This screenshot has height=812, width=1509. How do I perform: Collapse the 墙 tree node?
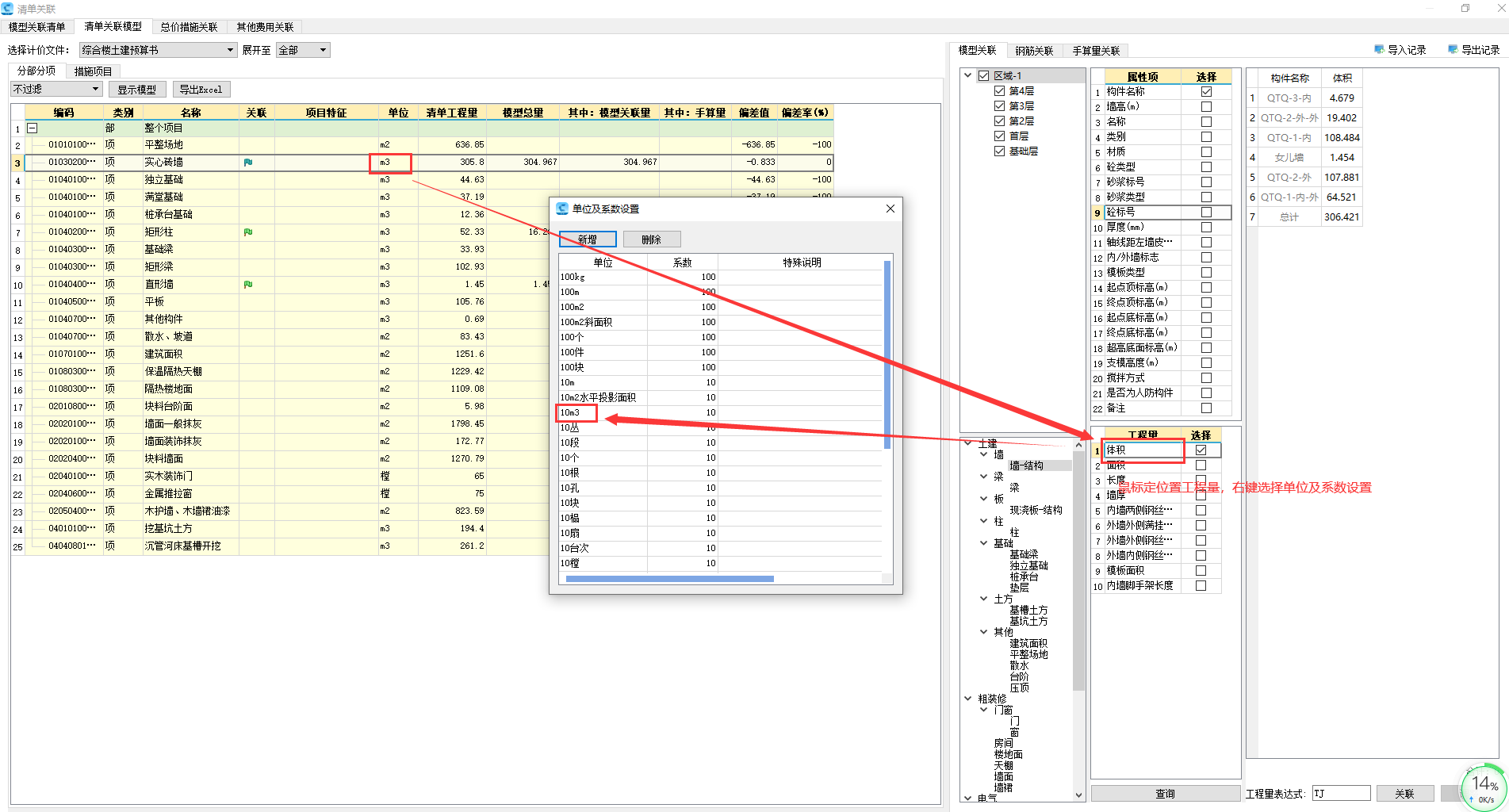tap(983, 454)
